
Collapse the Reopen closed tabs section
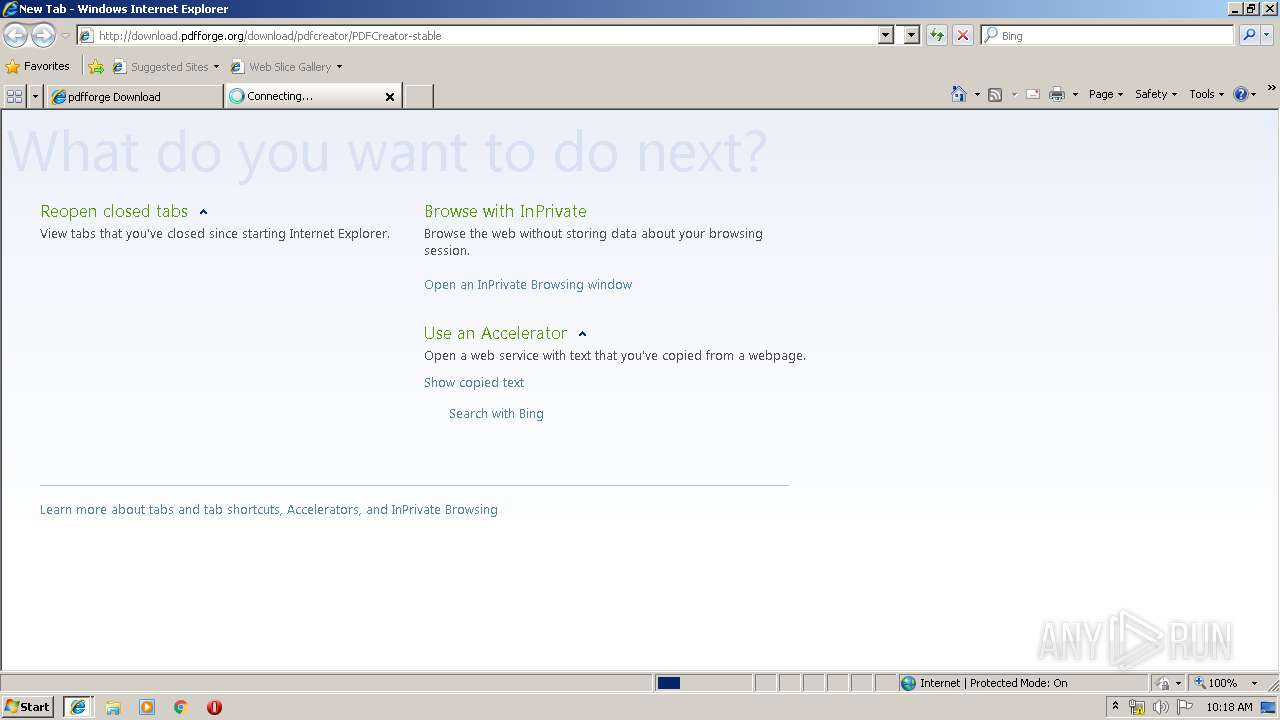point(203,212)
